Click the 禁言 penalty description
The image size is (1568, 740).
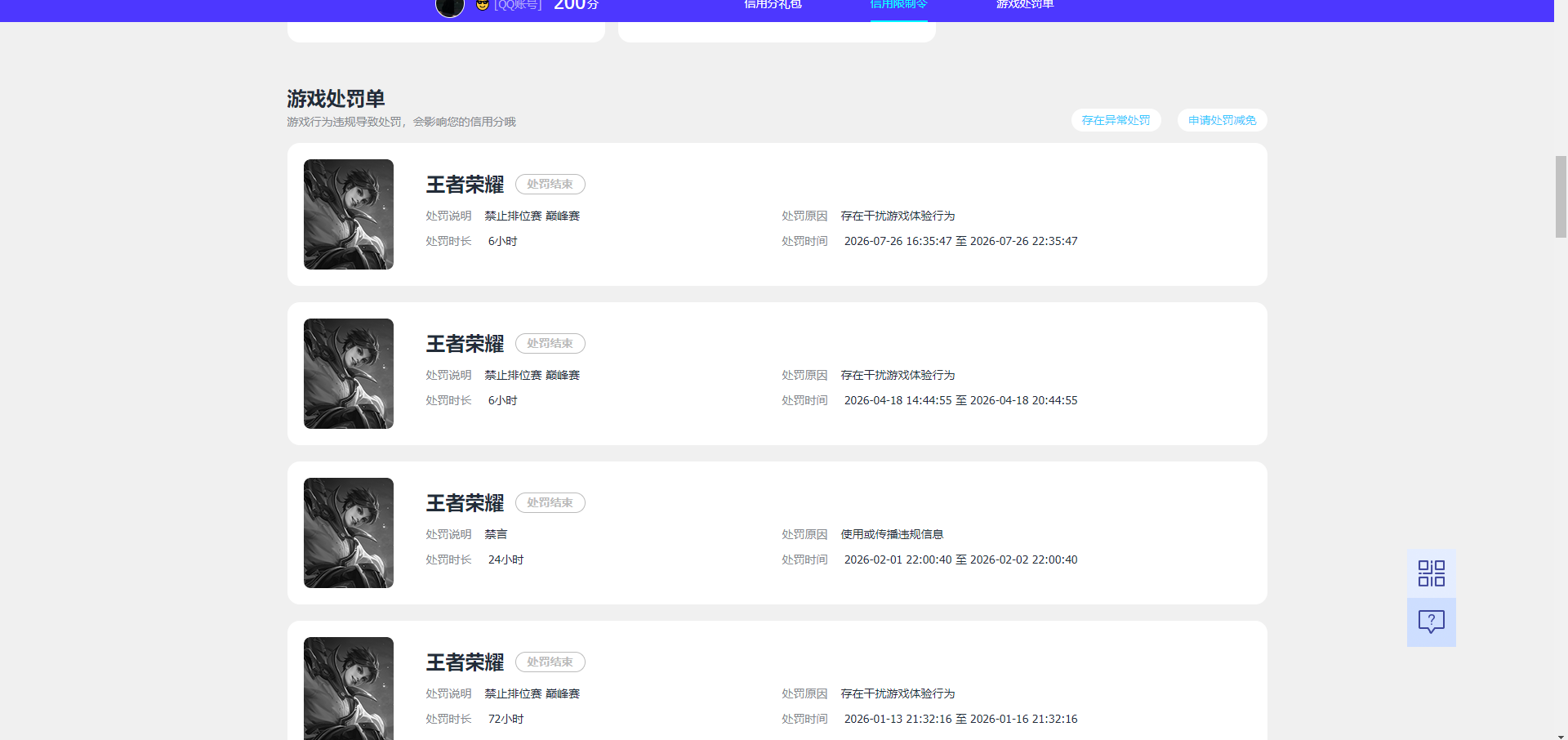496,534
